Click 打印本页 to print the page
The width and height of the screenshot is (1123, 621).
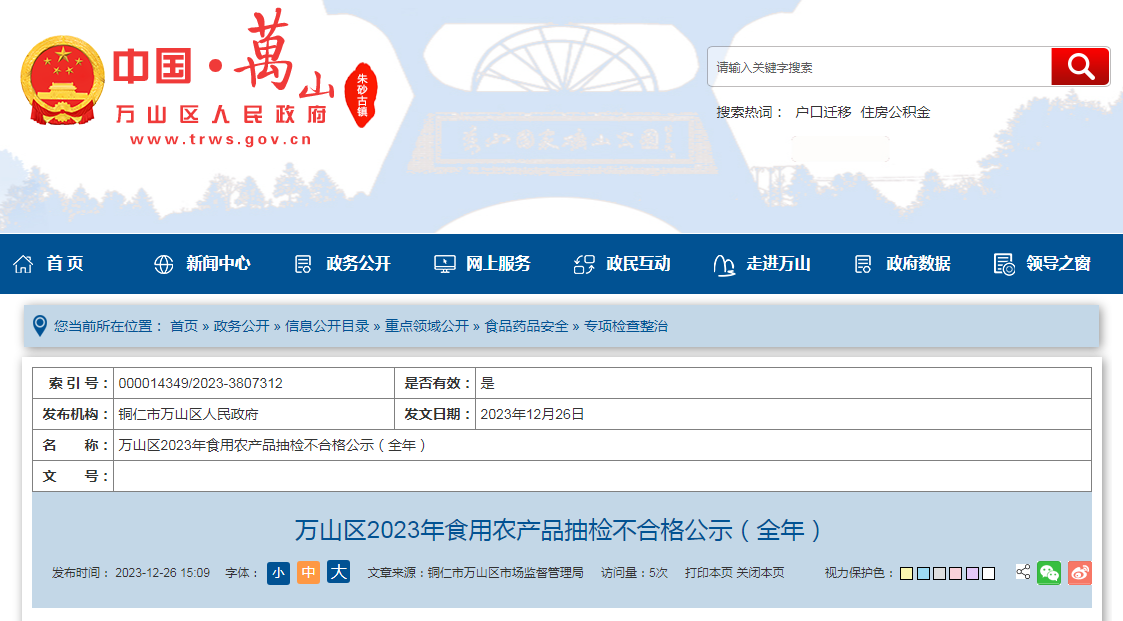pyautogui.click(x=709, y=573)
